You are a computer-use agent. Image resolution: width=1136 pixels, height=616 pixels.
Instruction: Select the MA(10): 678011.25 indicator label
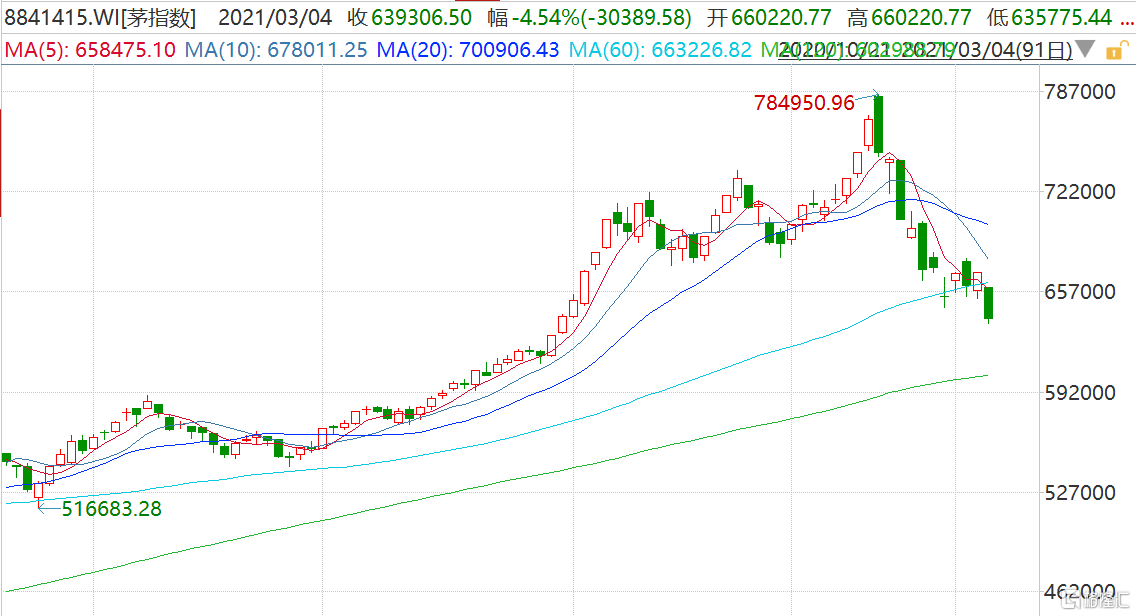point(276,50)
